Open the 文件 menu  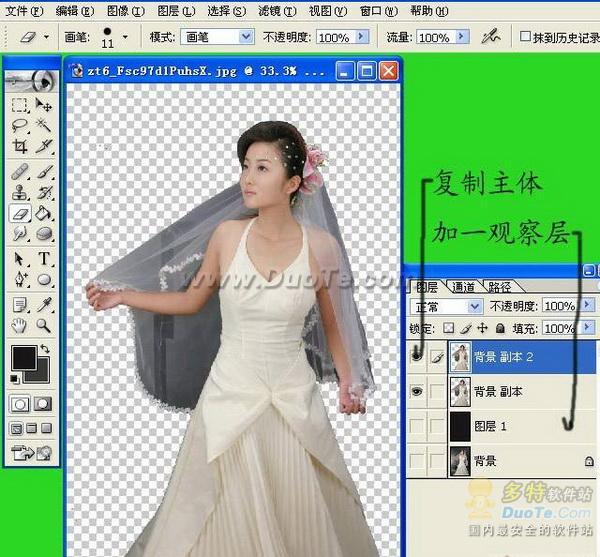coord(24,11)
